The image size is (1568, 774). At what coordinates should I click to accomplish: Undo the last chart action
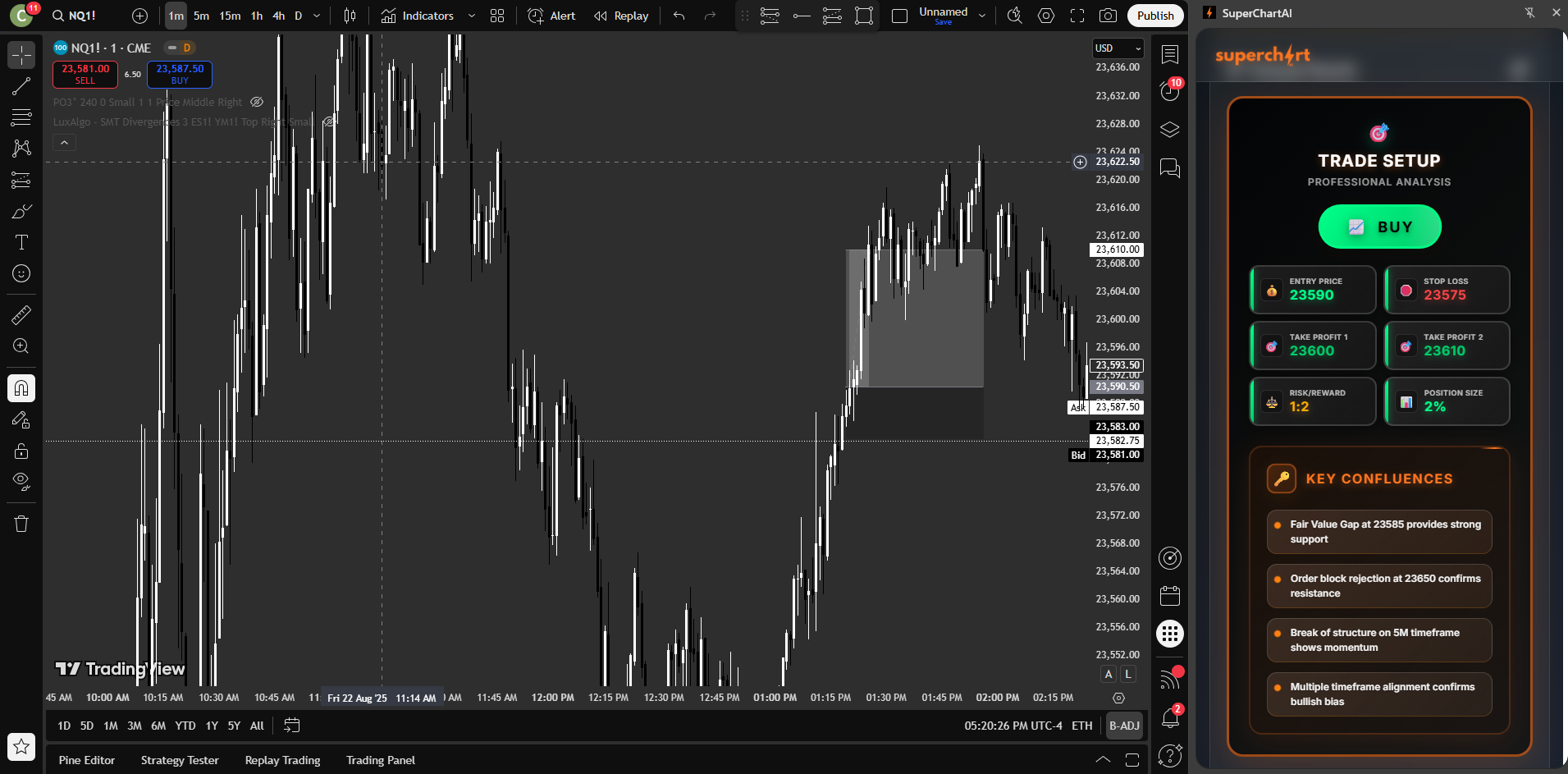coord(679,16)
